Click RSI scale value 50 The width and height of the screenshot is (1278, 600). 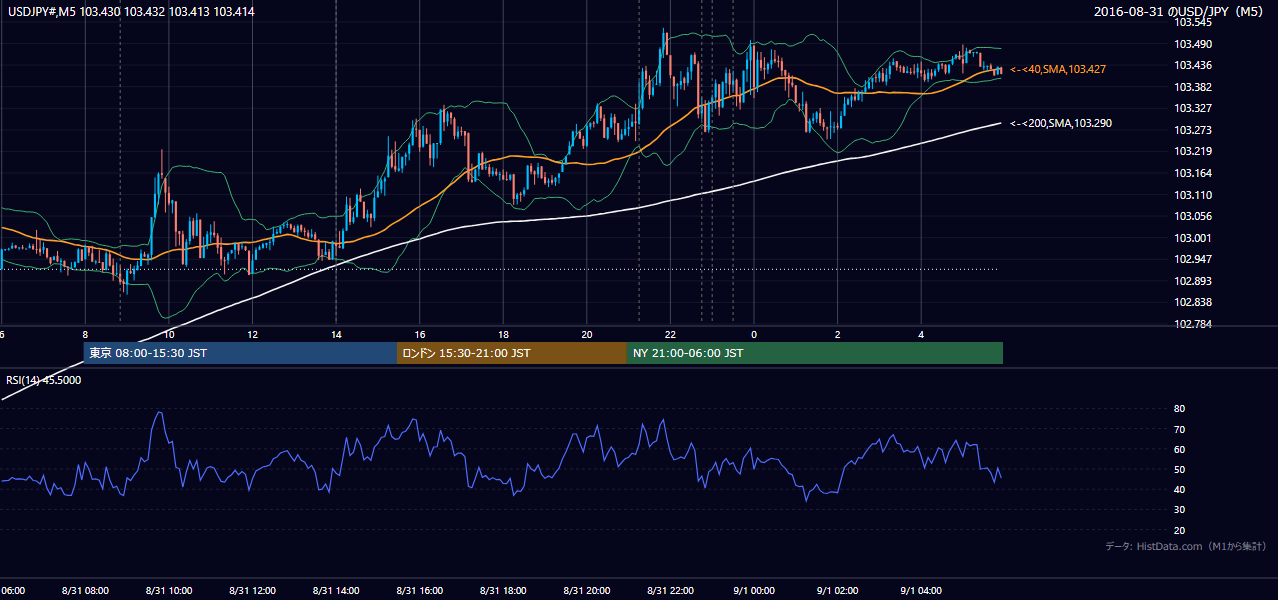click(x=1179, y=469)
